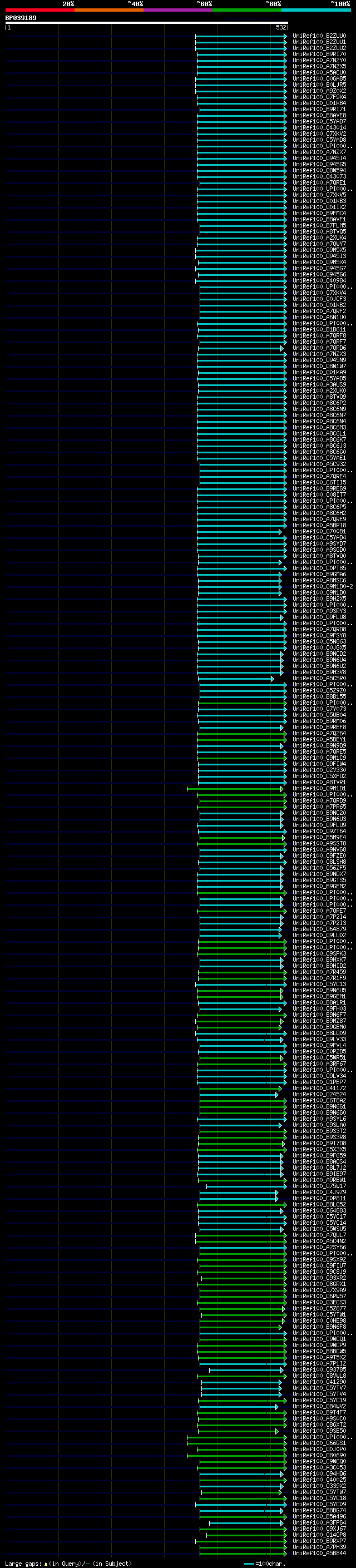Open hit UniRef100_B2ZUU0

pyautogui.click(x=319, y=36)
